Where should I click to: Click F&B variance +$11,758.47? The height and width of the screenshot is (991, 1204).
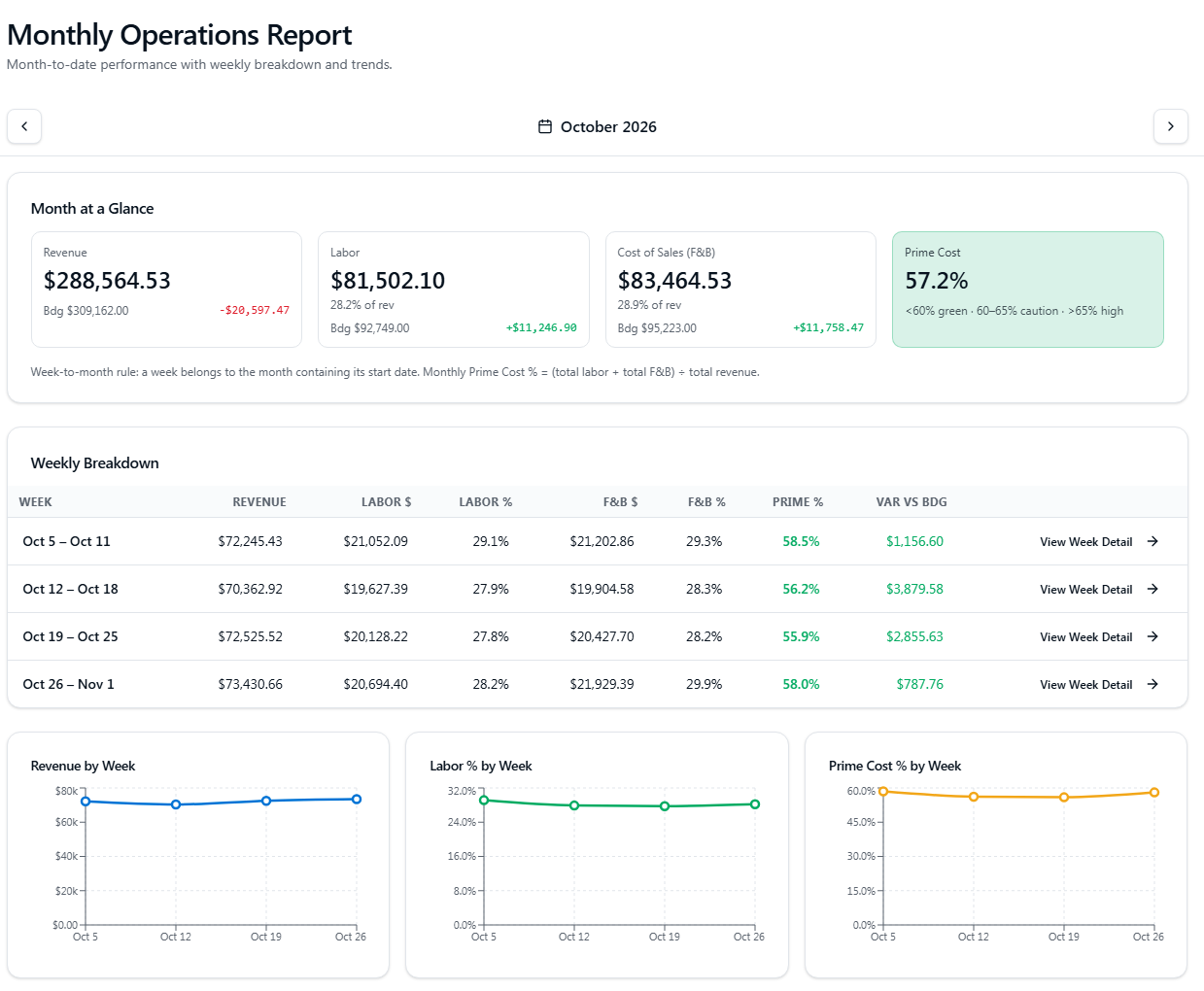click(828, 328)
